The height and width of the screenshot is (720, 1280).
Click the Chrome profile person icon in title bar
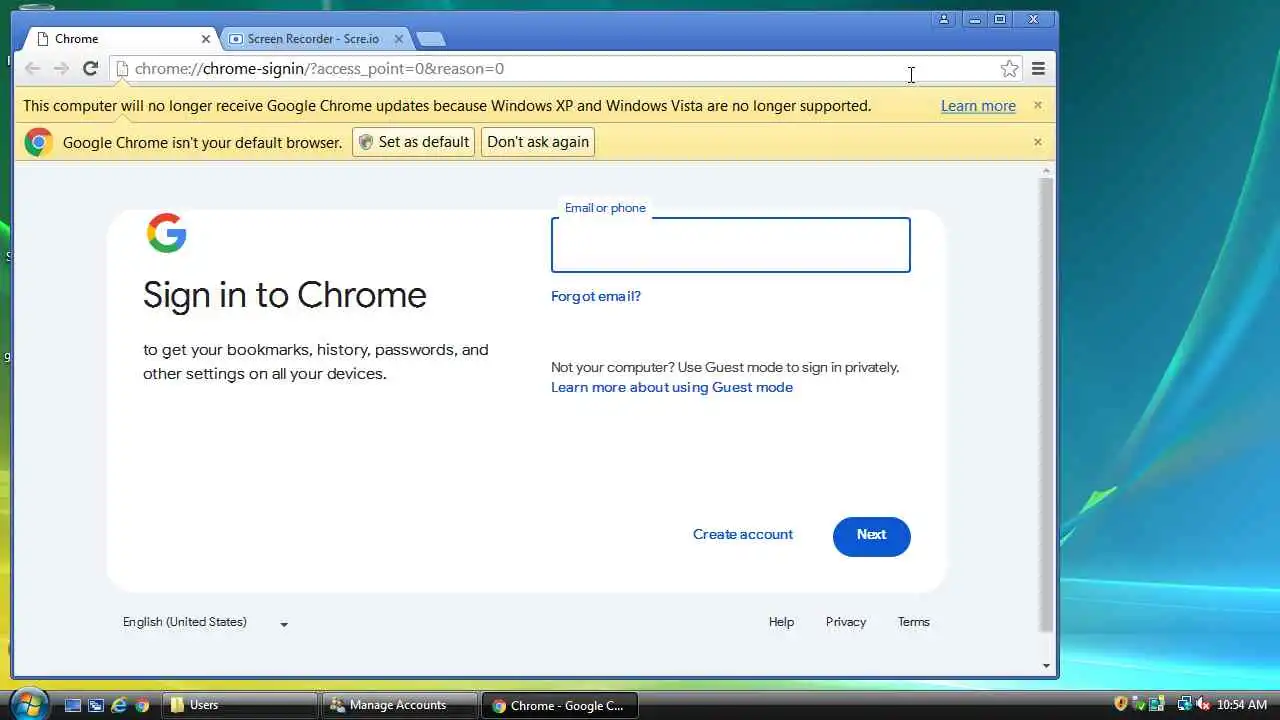(944, 19)
